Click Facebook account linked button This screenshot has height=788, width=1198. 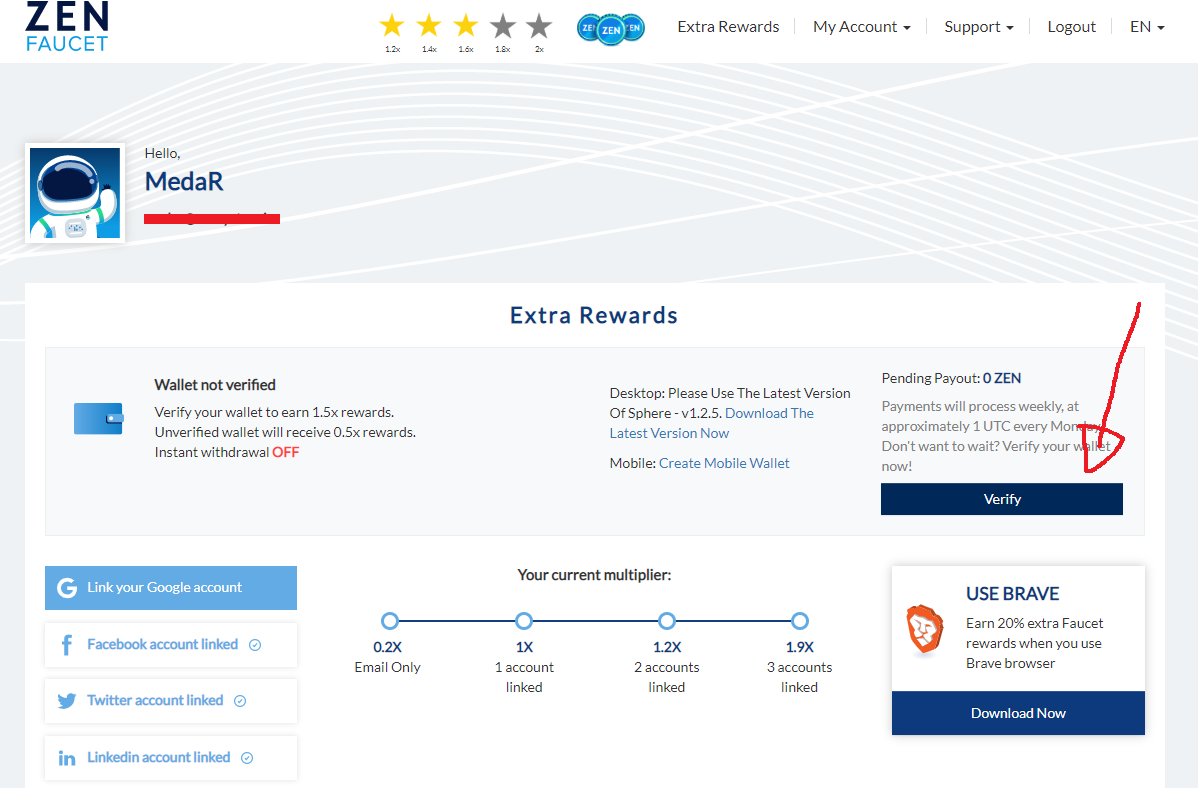(171, 645)
